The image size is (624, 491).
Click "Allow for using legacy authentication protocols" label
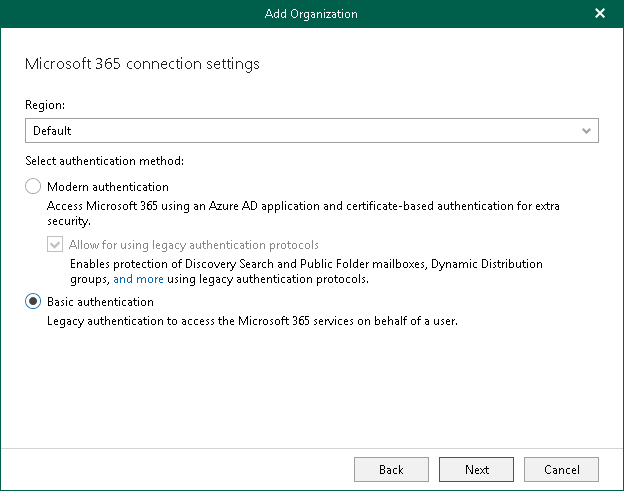[194, 244]
